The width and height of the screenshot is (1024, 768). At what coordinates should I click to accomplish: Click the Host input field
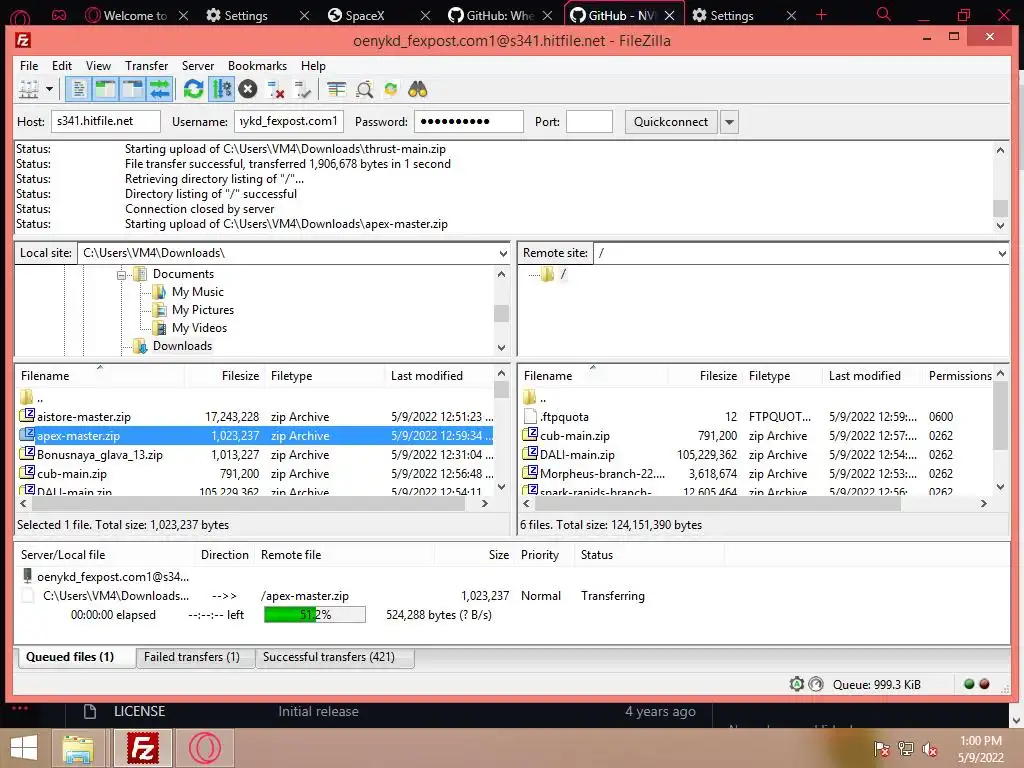click(x=106, y=121)
